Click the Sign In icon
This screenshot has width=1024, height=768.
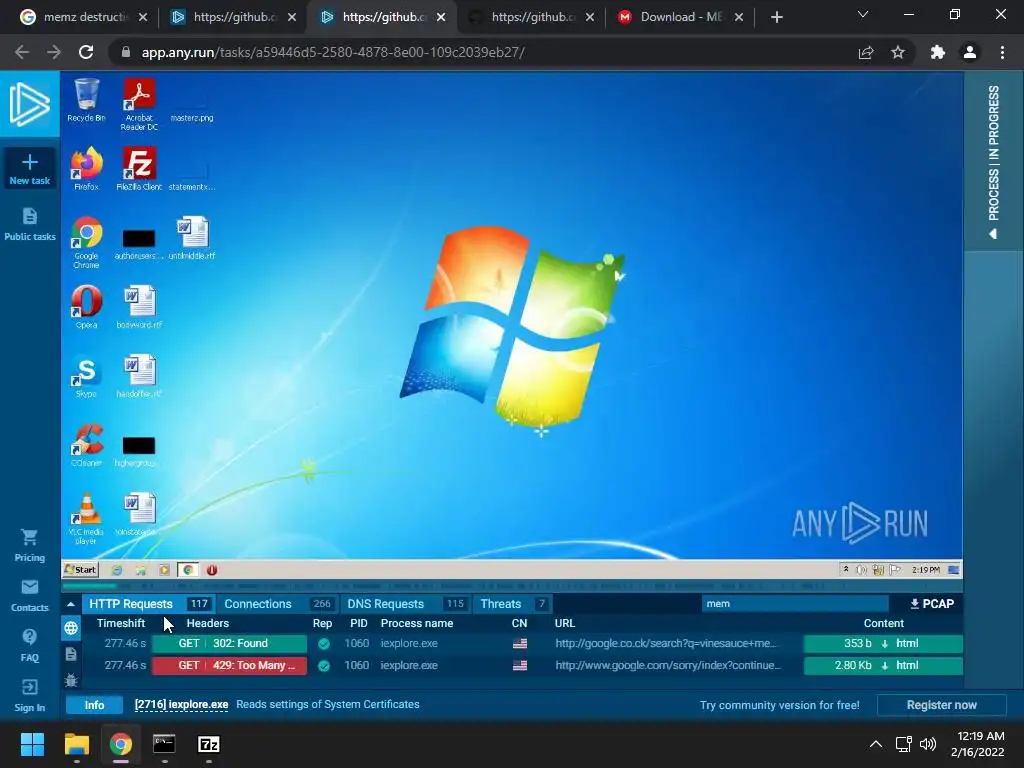click(x=29, y=686)
